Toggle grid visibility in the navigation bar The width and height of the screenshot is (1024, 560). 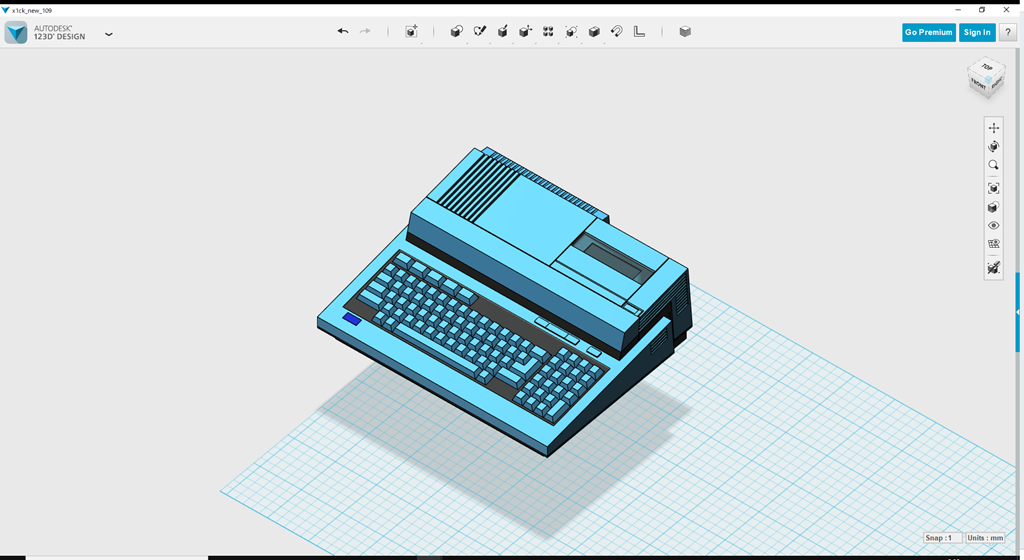(993, 244)
